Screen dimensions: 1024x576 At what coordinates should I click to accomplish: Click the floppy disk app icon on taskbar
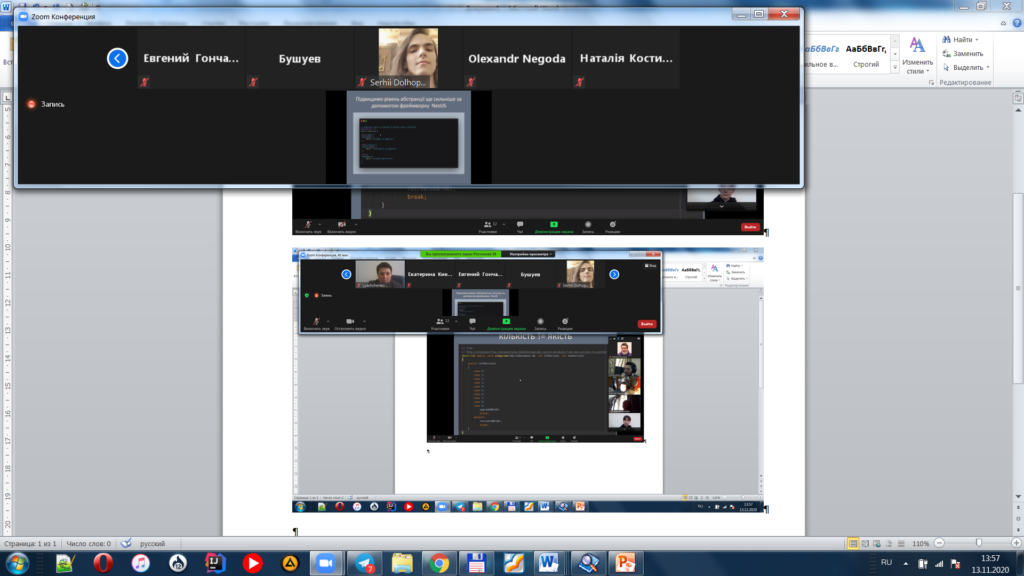point(476,563)
